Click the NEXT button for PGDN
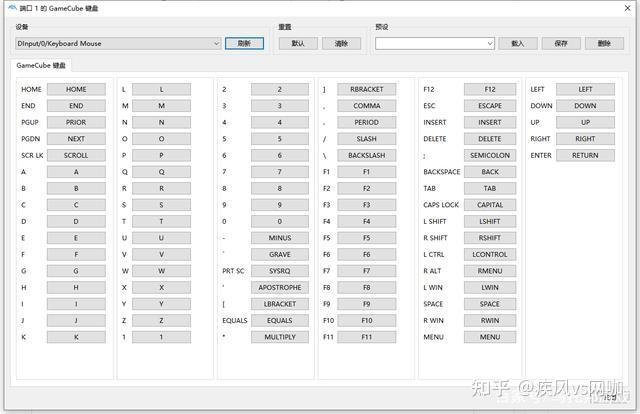Image resolution: width=640 pixels, height=414 pixels. (x=76, y=139)
